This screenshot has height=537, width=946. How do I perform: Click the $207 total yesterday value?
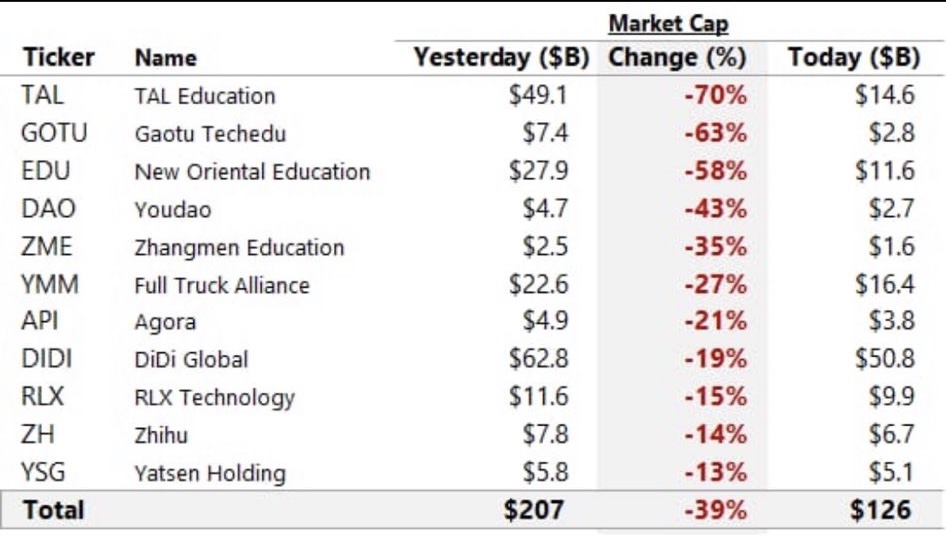click(535, 510)
